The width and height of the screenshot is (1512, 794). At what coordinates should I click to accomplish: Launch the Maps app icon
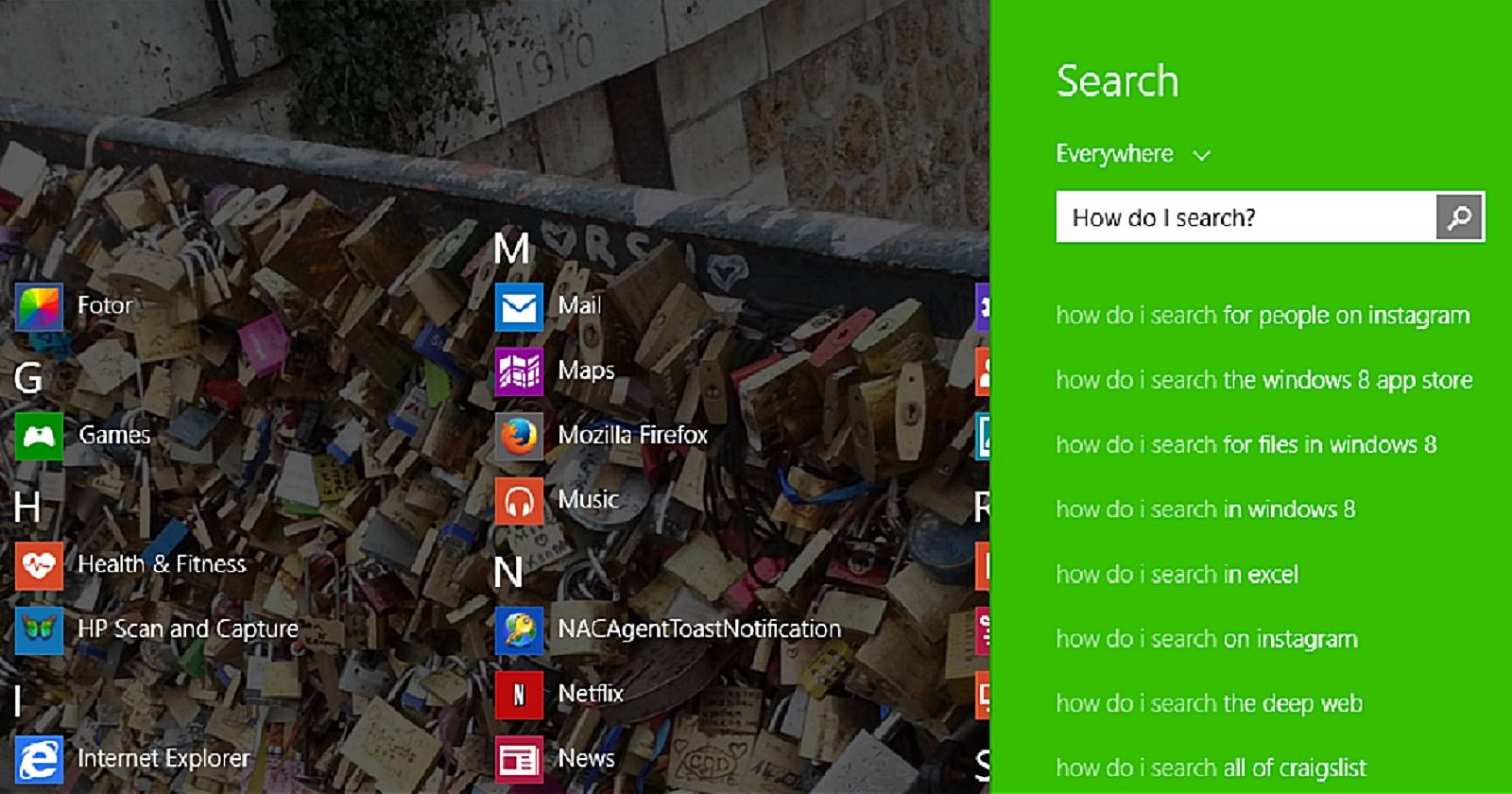(x=519, y=371)
